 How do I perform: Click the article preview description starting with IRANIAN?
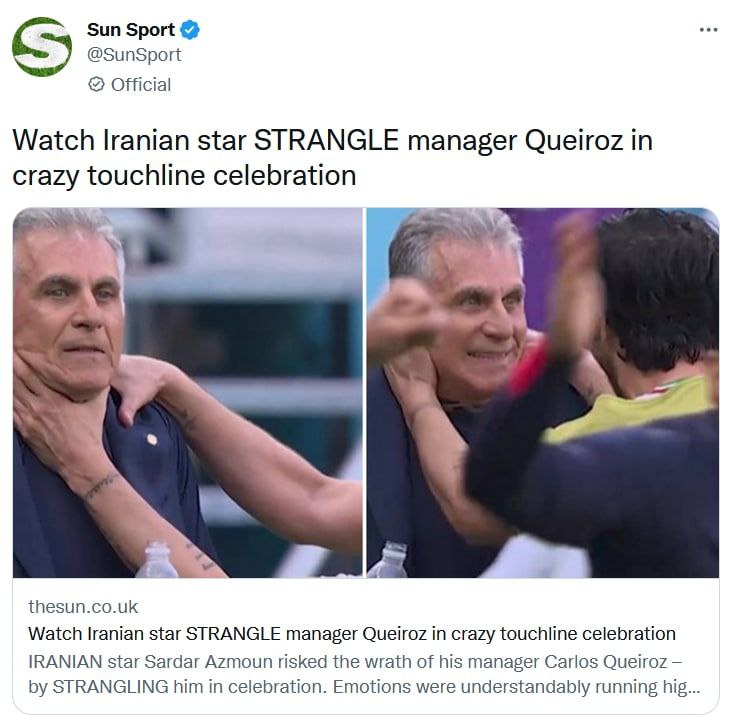pyautogui.click(x=364, y=674)
